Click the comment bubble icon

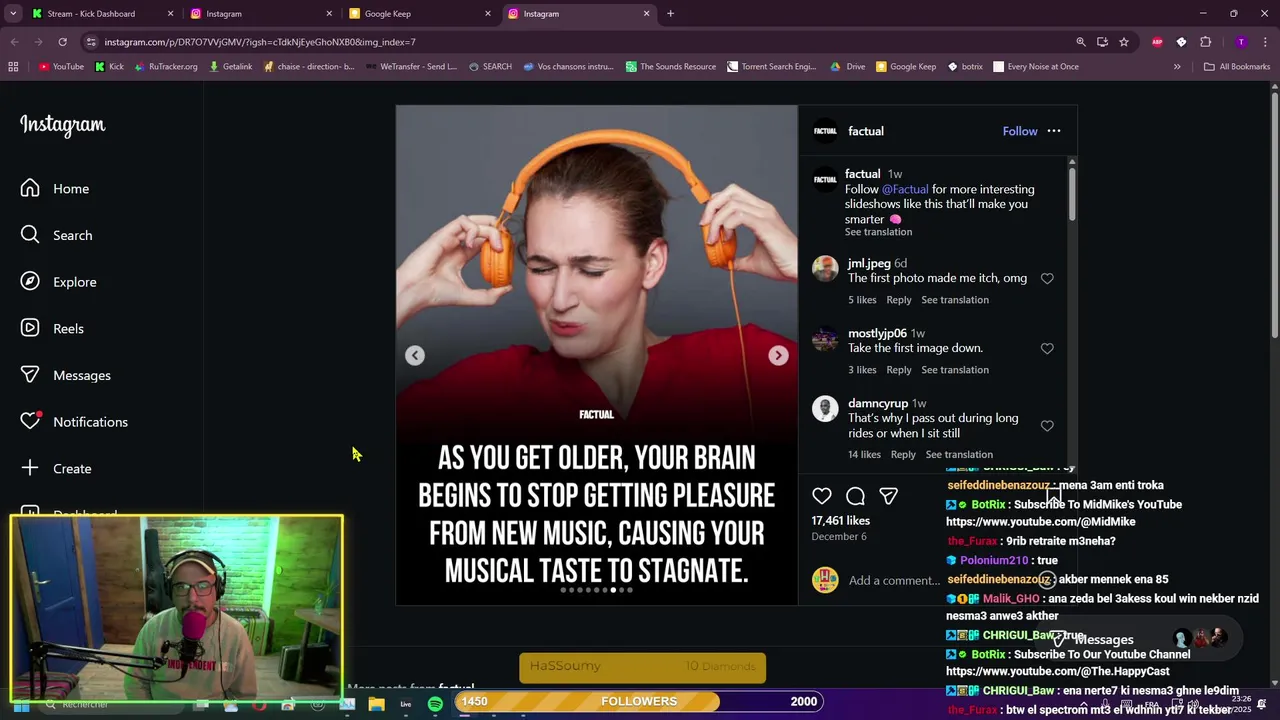(x=855, y=496)
